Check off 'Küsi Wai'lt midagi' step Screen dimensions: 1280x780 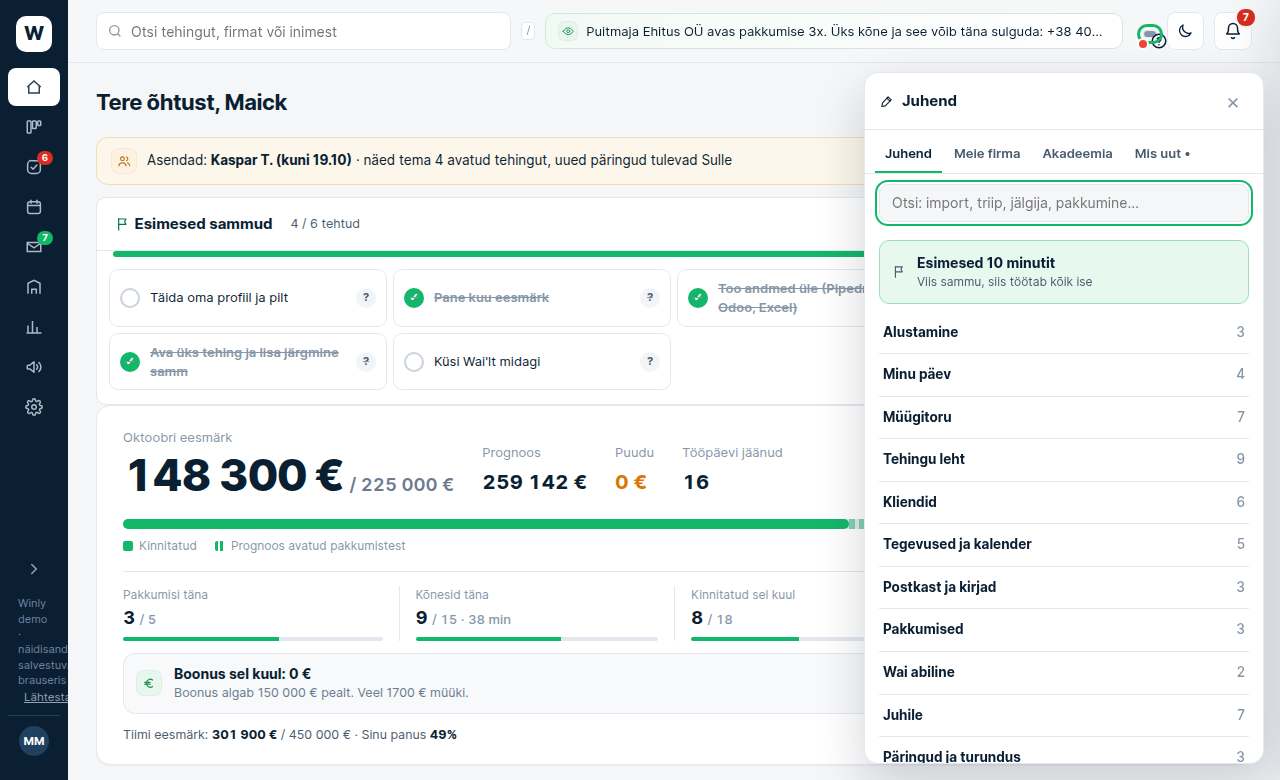[414, 362]
